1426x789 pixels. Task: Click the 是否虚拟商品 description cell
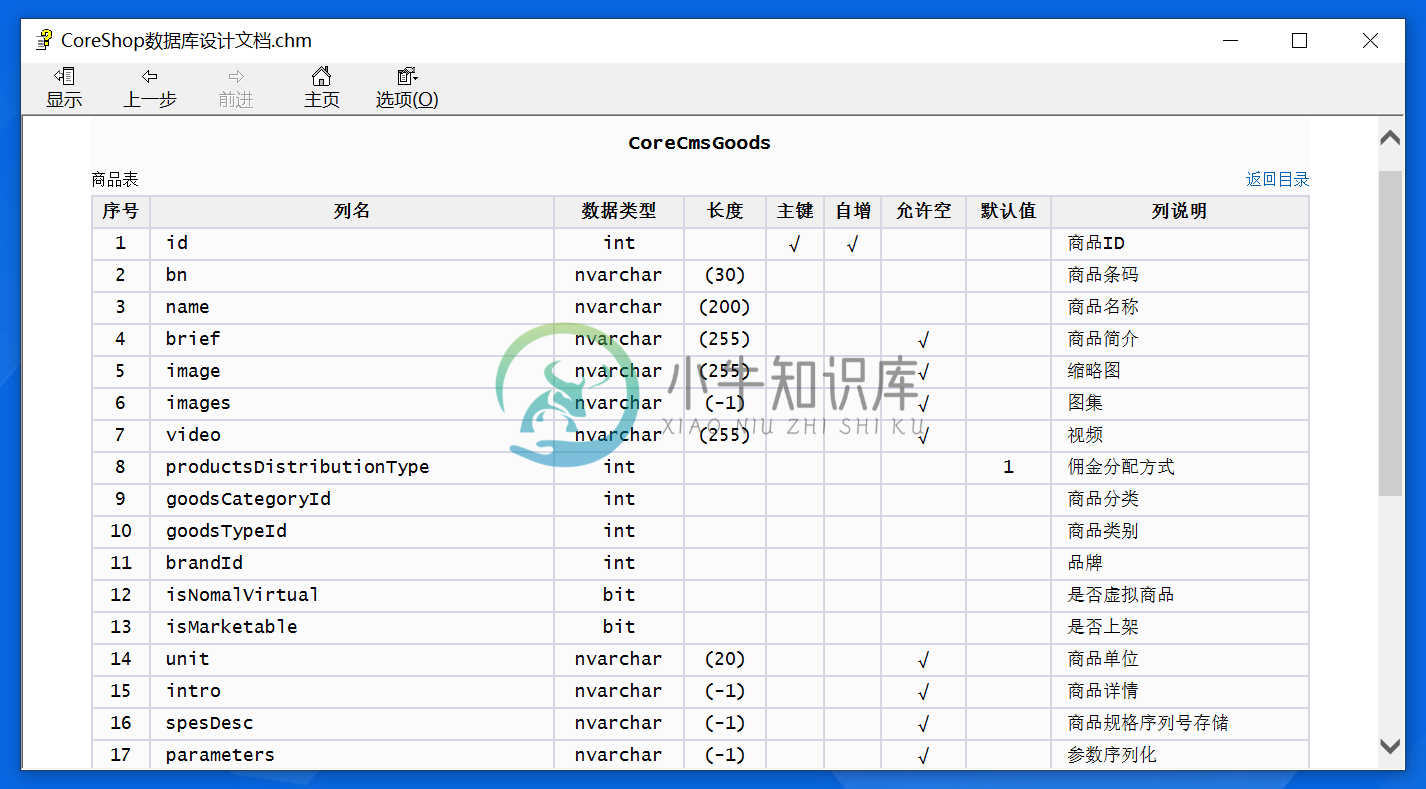(x=1179, y=595)
